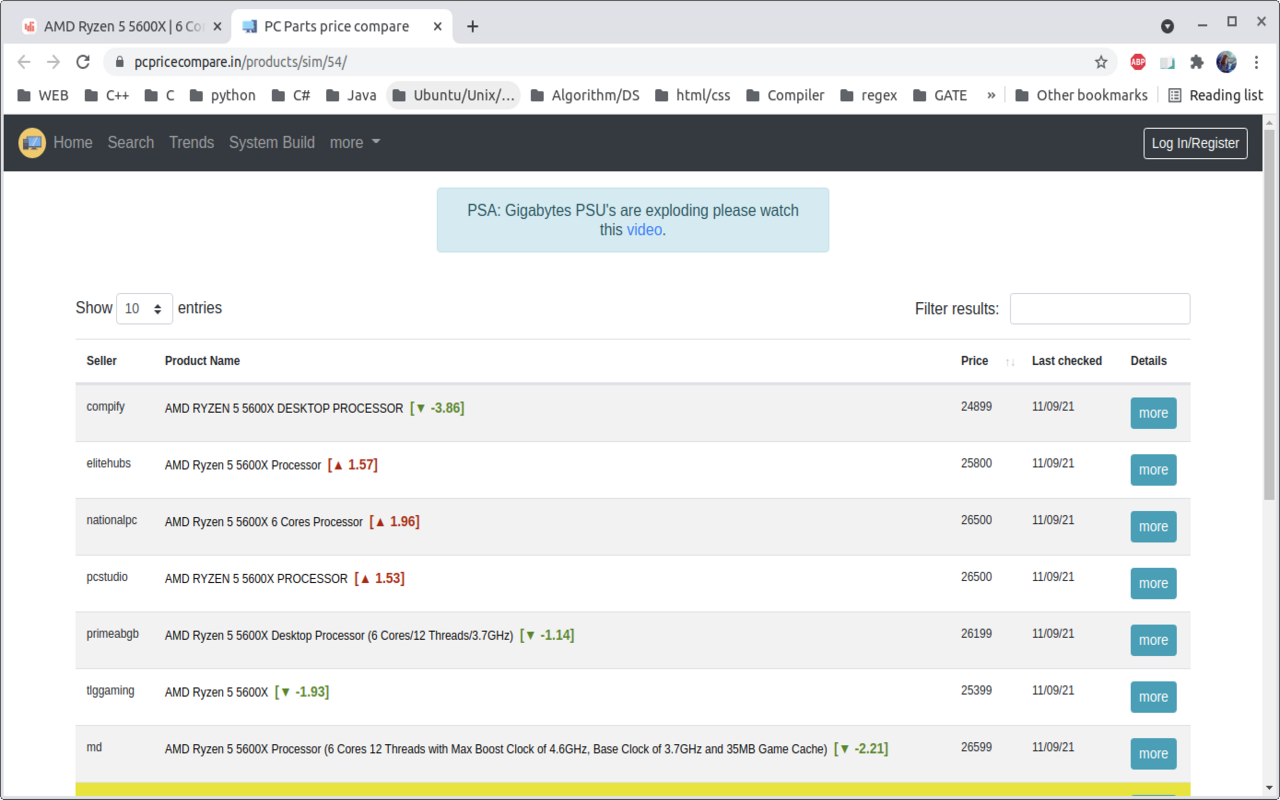Open the System Build nav item
Screen dimensions: 1280x800
[271, 143]
